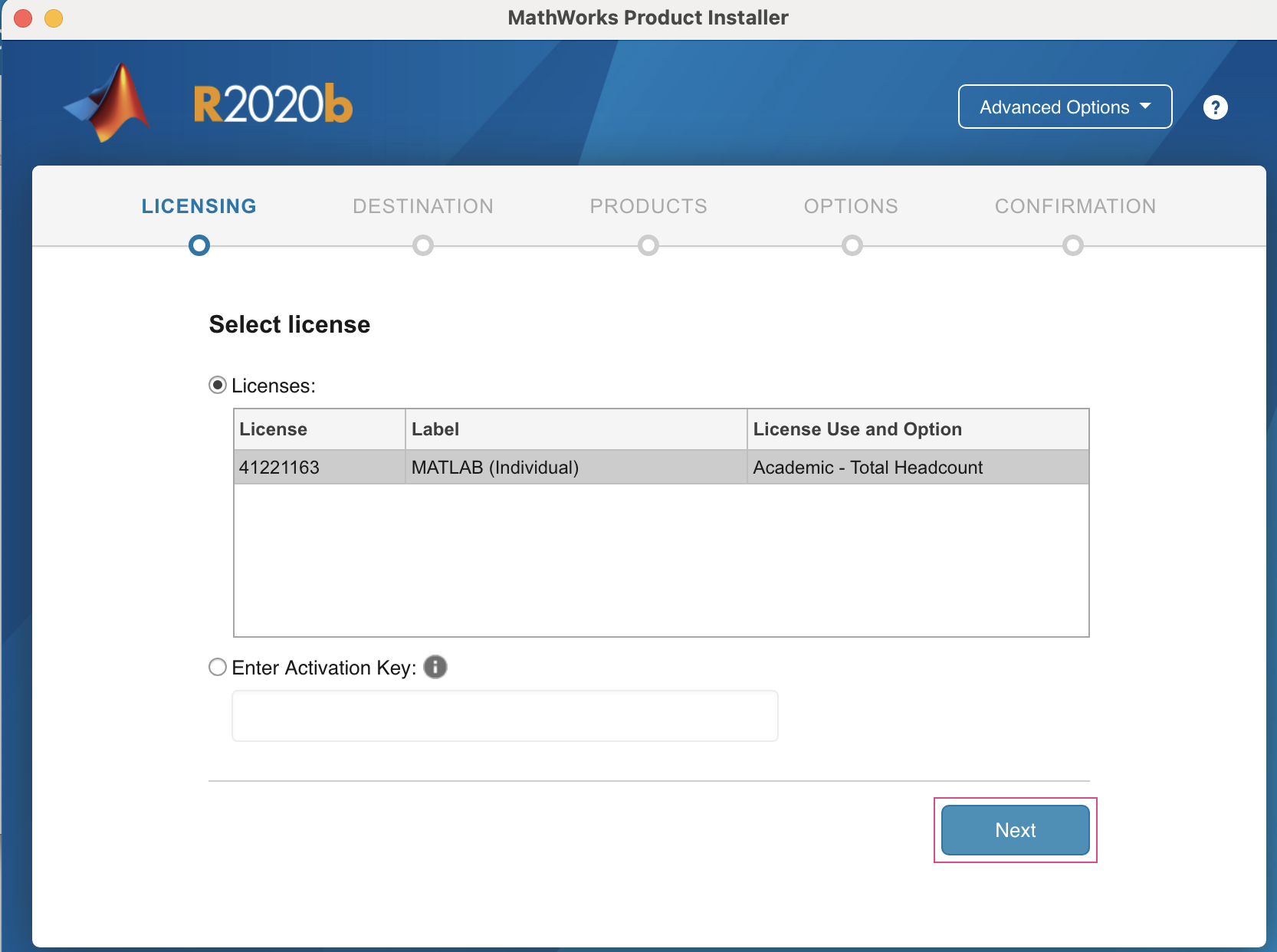
Task: Click the R2020b release logo text
Action: click(273, 105)
